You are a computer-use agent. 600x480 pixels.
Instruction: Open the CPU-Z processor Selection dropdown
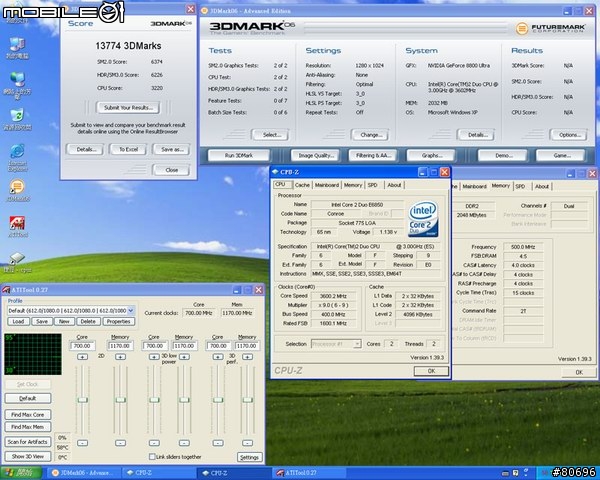tap(357, 344)
